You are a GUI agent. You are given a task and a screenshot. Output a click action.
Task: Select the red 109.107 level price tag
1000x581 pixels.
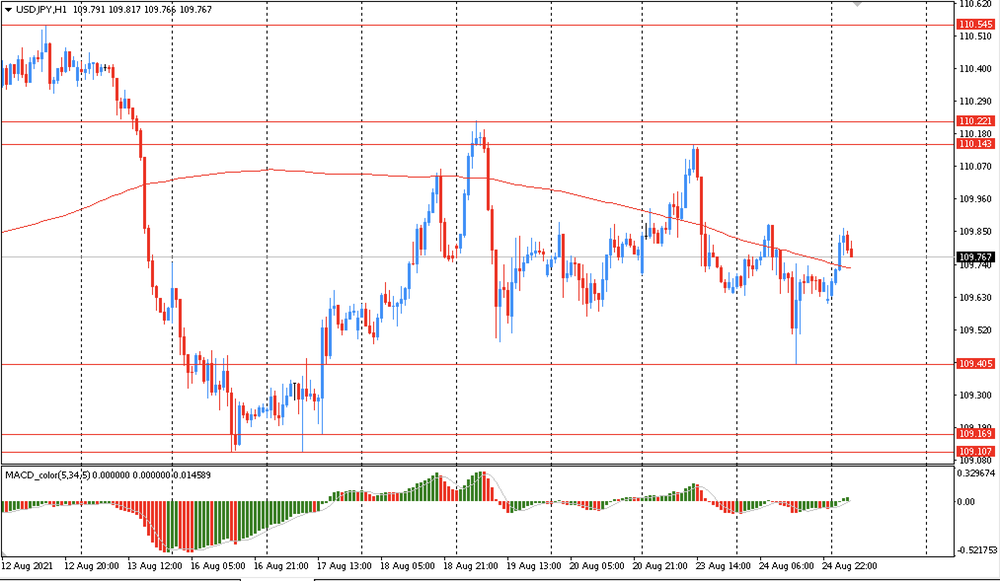pos(976,452)
